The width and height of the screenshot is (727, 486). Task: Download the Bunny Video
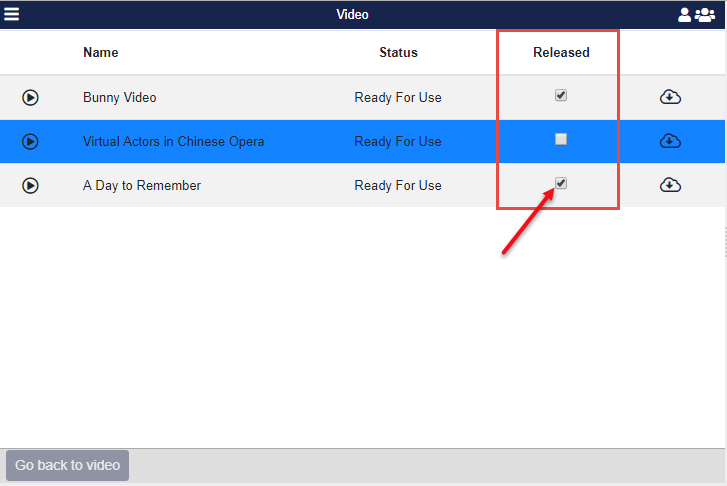pyautogui.click(x=670, y=97)
